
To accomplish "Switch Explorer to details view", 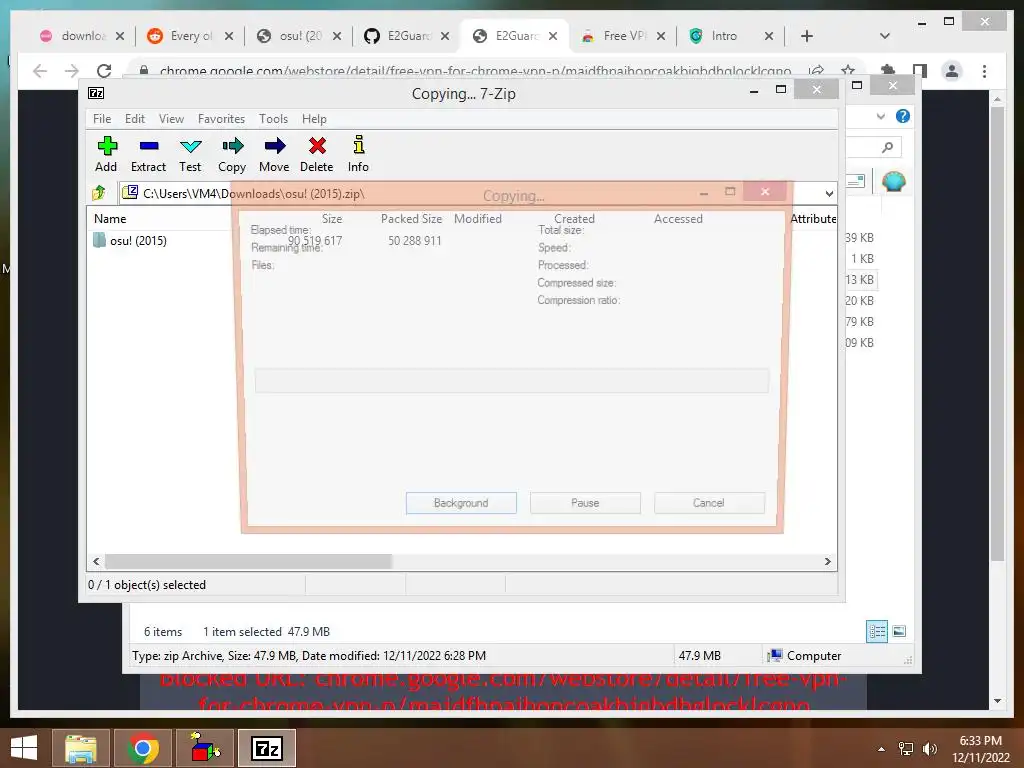I will 877,631.
